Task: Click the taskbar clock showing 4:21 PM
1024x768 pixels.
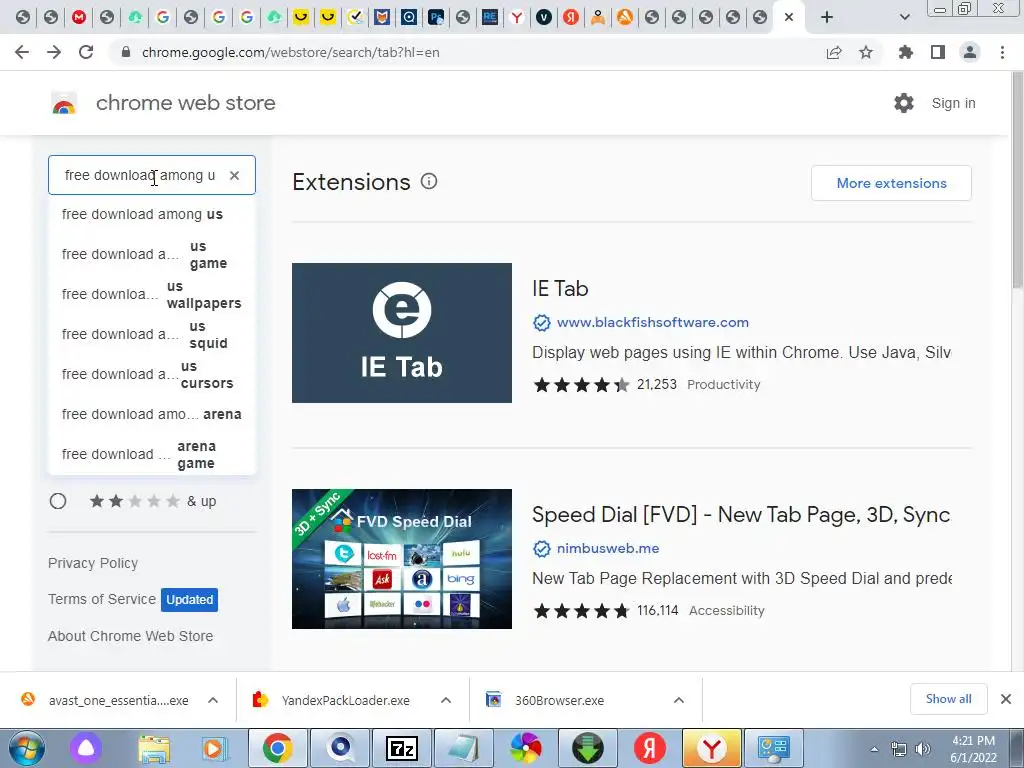Action: tap(973, 749)
